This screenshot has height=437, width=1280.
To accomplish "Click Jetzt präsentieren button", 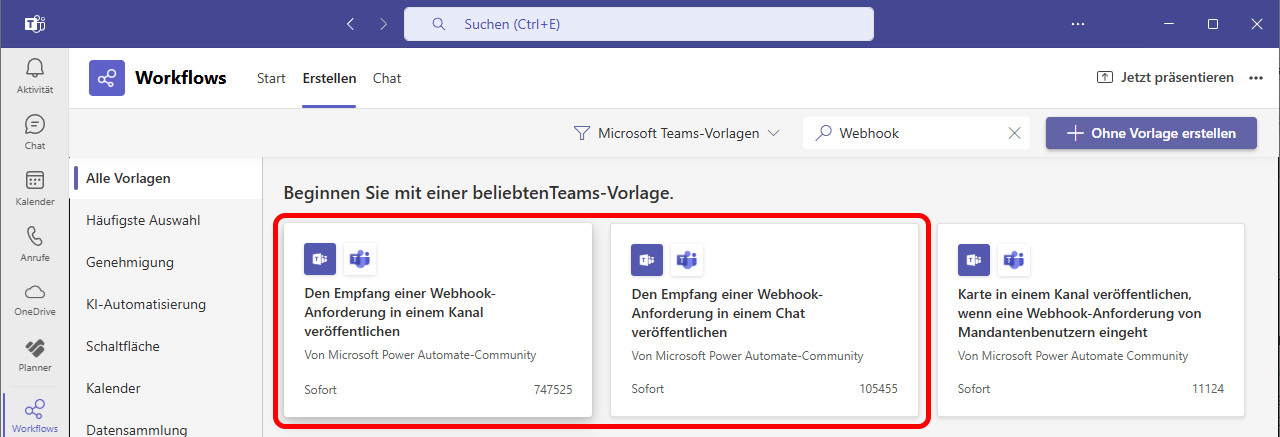I will (x=1165, y=78).
